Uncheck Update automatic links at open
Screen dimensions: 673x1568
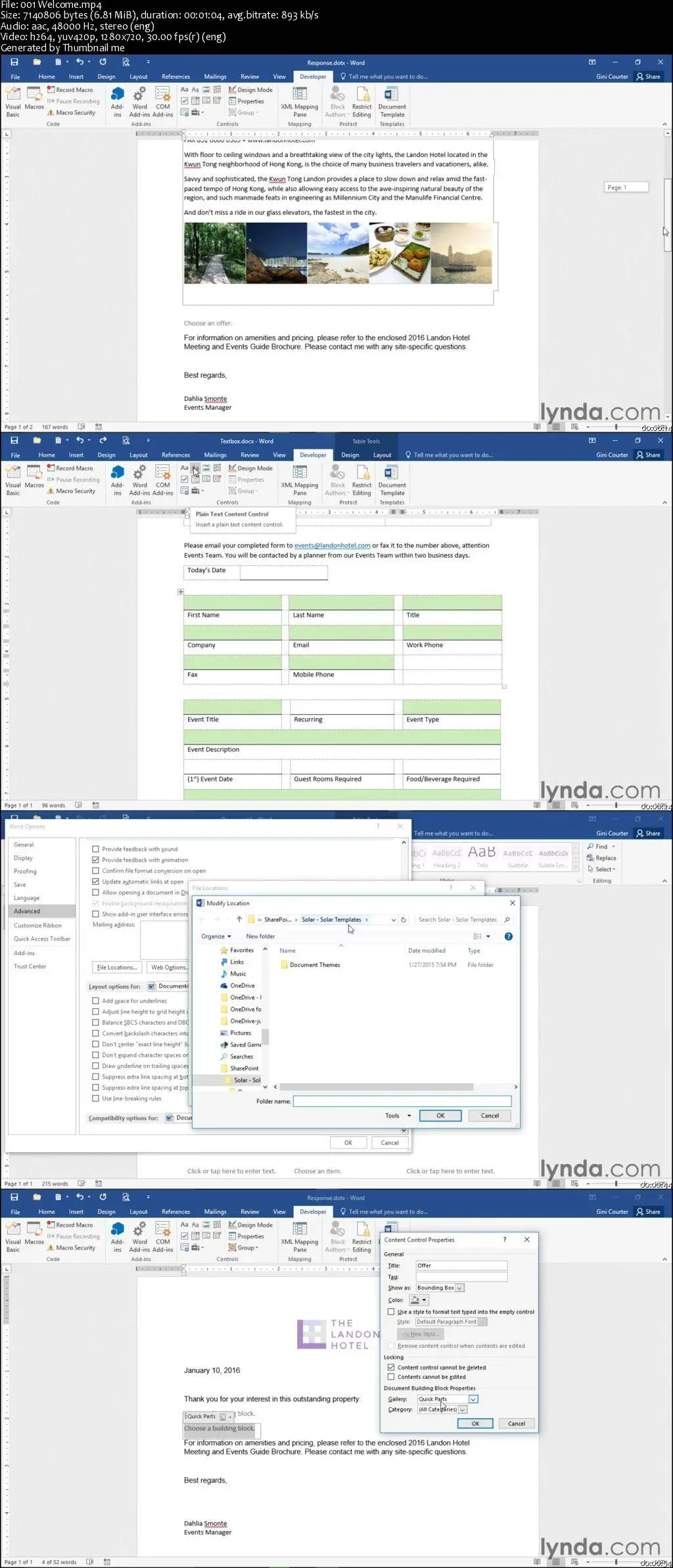(95, 882)
